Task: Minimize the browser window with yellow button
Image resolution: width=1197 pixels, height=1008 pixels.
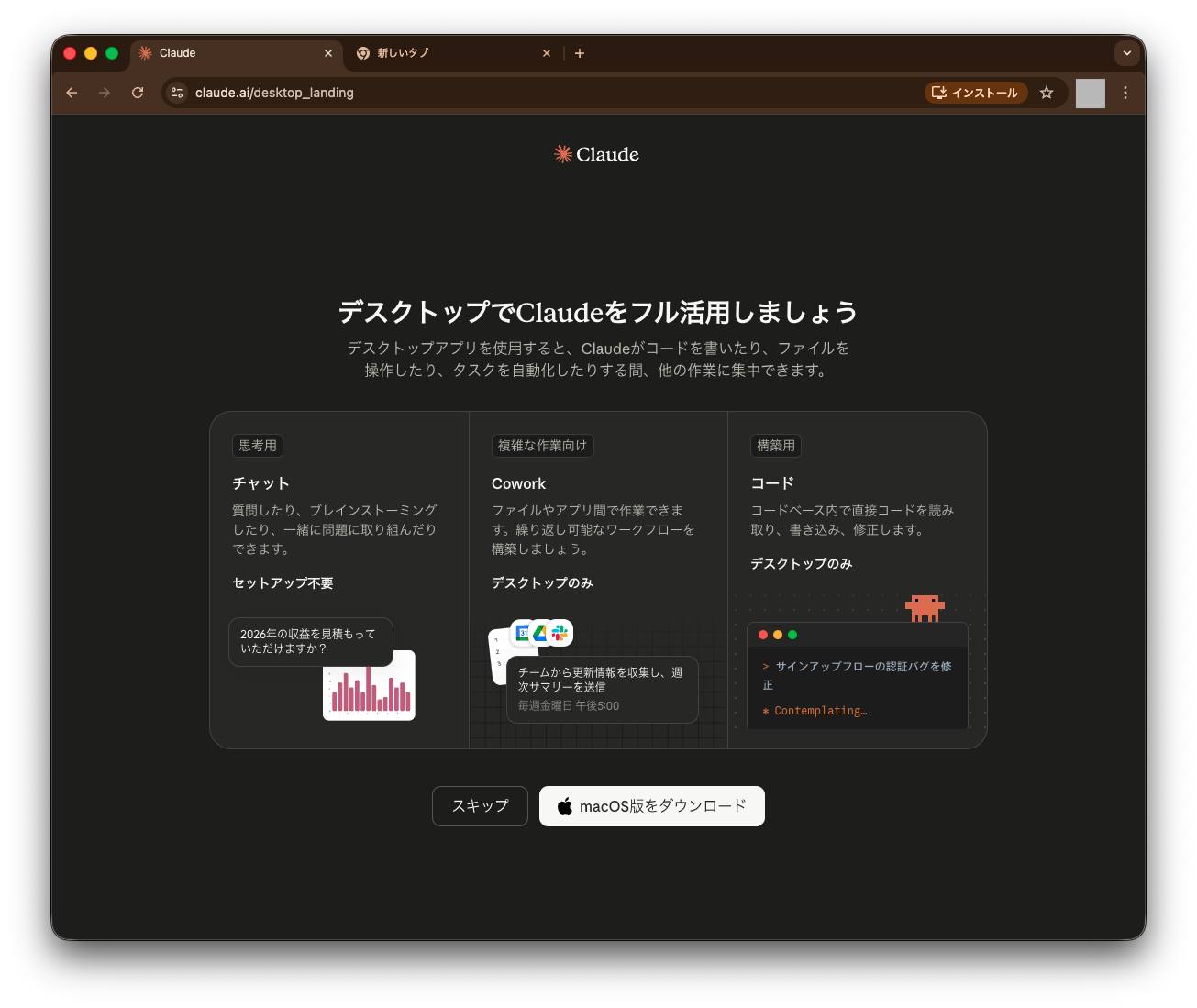Action: [x=91, y=53]
